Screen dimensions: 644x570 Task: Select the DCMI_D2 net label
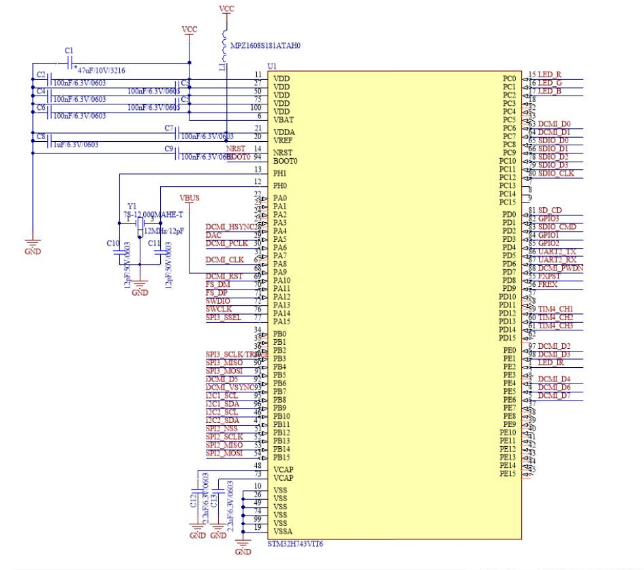(x=554, y=346)
